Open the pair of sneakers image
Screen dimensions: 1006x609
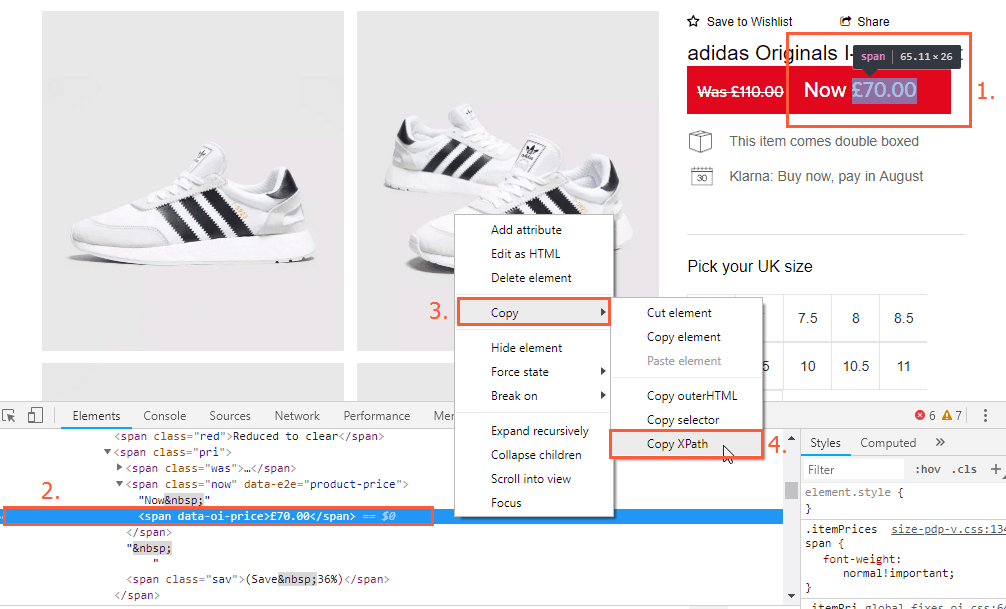[507, 181]
